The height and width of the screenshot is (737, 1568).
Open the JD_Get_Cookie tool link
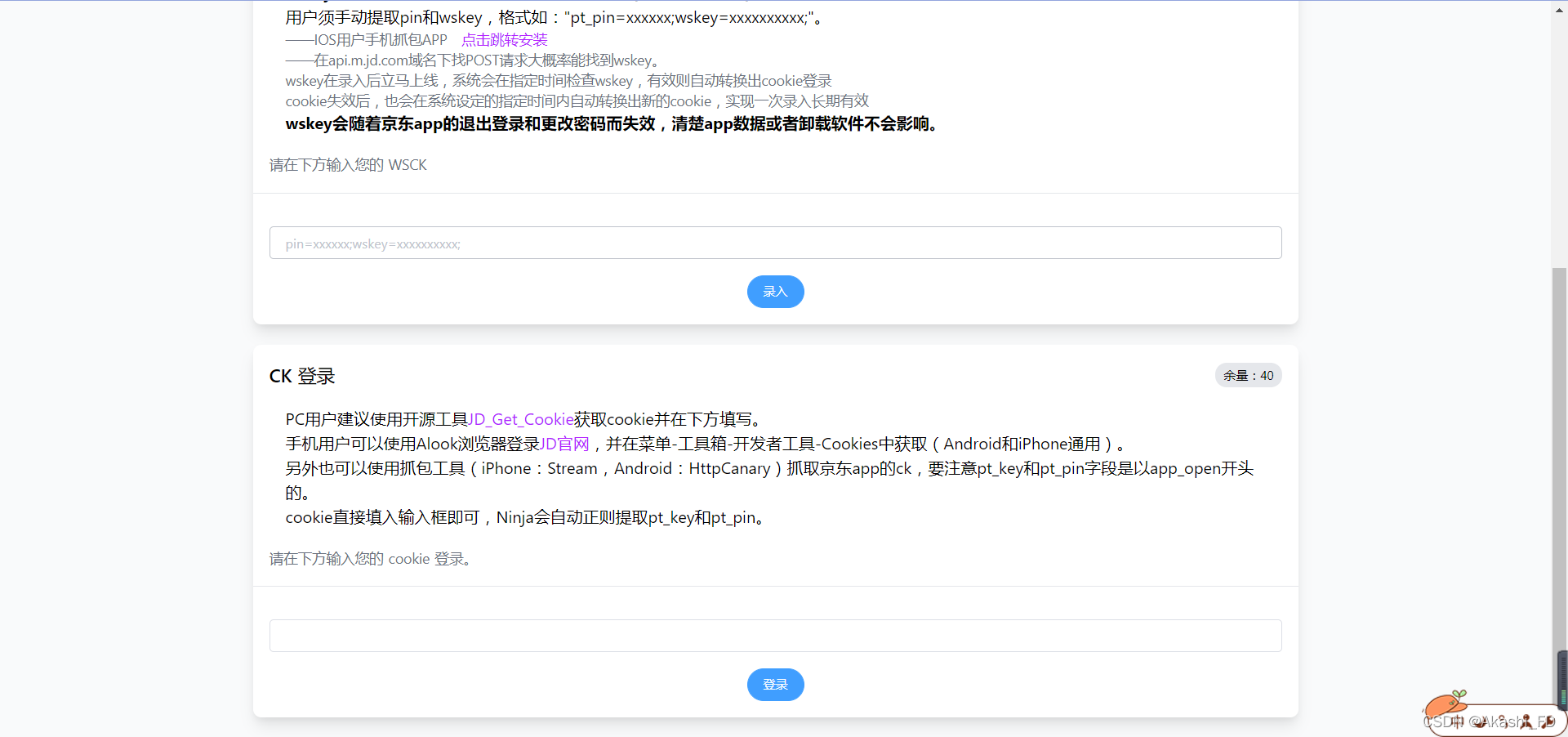click(x=520, y=418)
